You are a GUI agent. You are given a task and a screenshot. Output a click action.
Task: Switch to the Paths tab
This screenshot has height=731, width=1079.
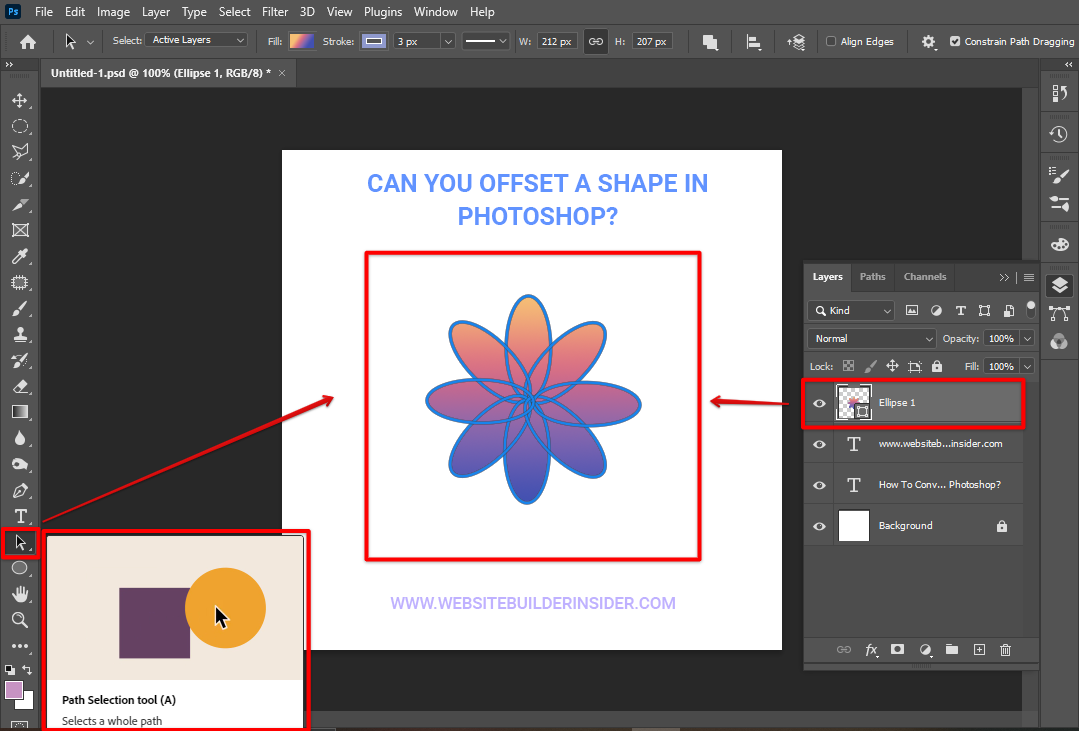pyautogui.click(x=872, y=277)
